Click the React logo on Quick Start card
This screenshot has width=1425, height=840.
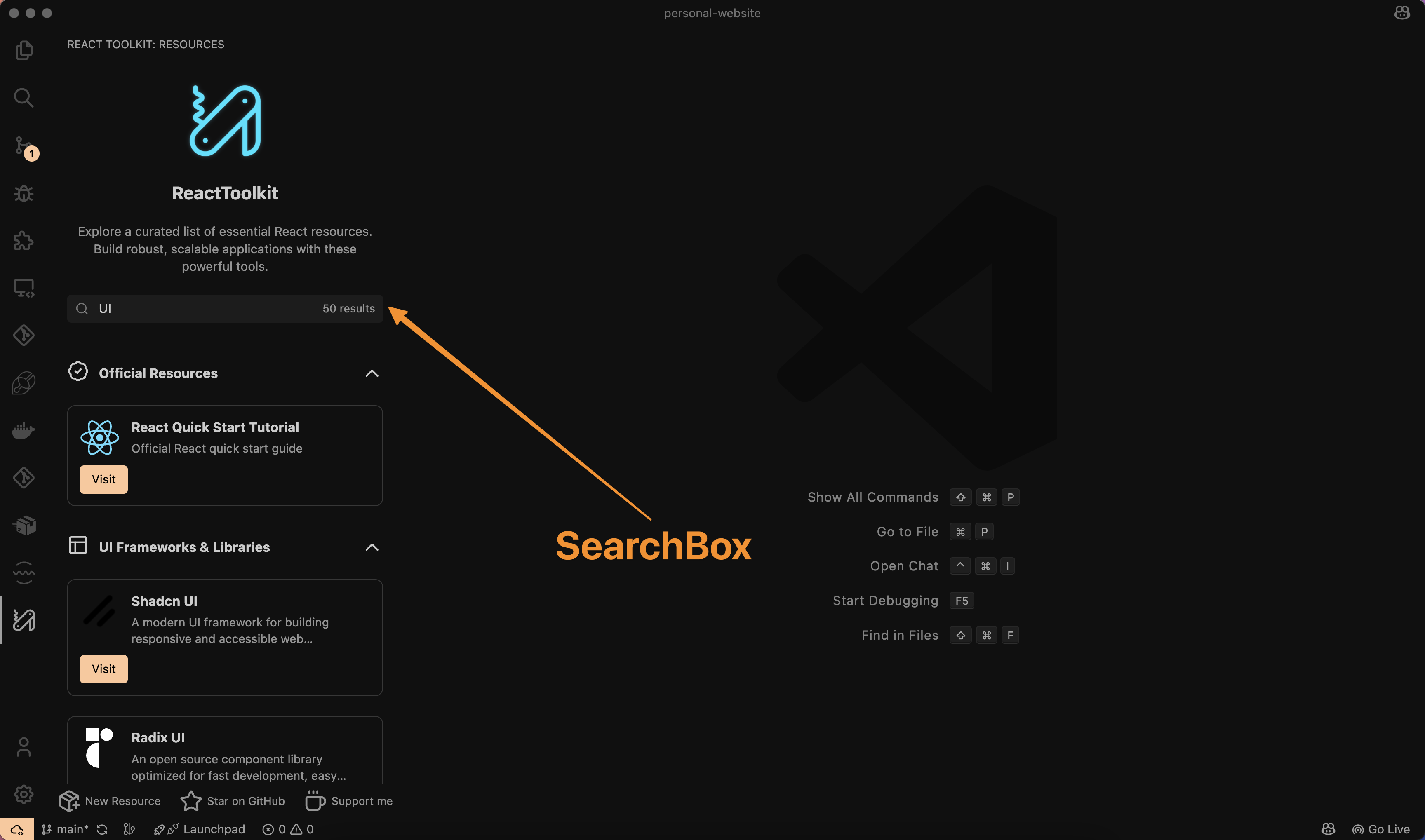click(100, 438)
